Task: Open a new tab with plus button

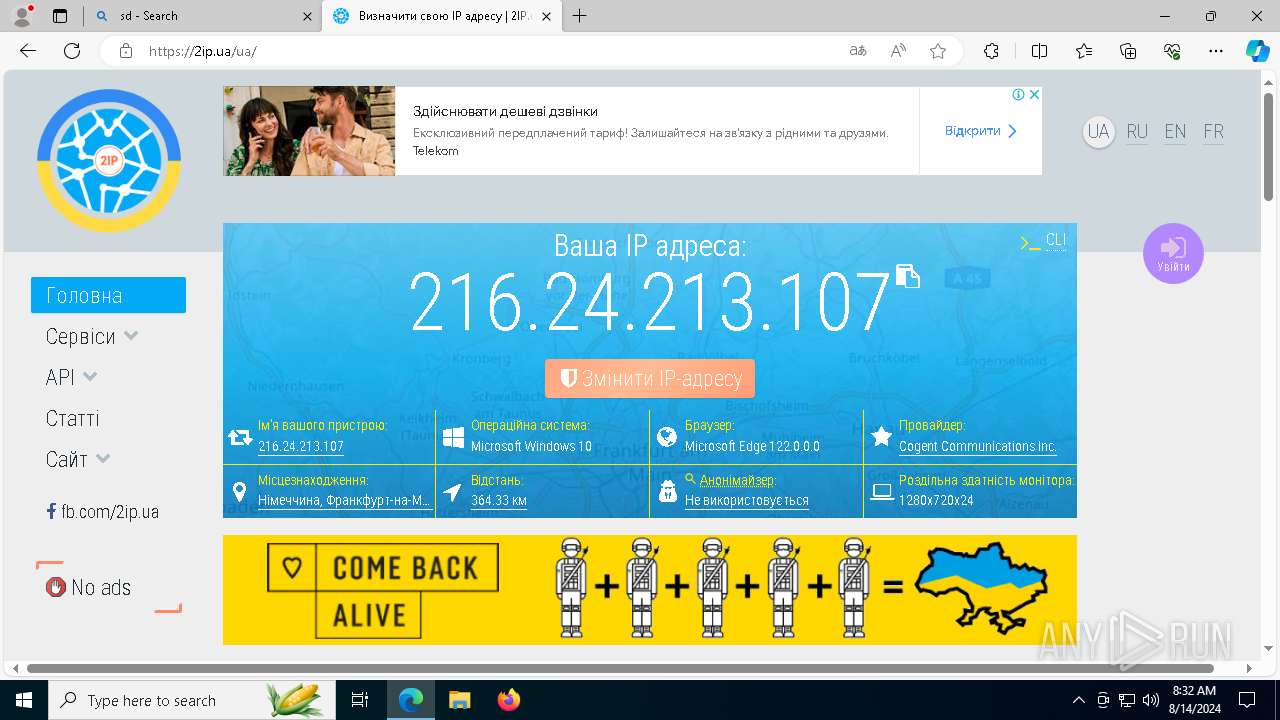Action: coord(579,16)
